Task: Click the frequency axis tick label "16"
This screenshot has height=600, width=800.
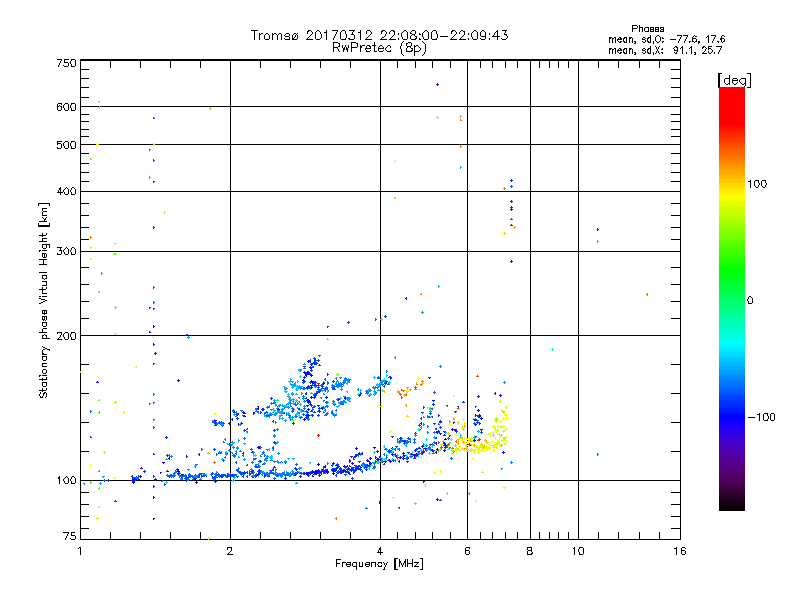Action: click(x=680, y=551)
